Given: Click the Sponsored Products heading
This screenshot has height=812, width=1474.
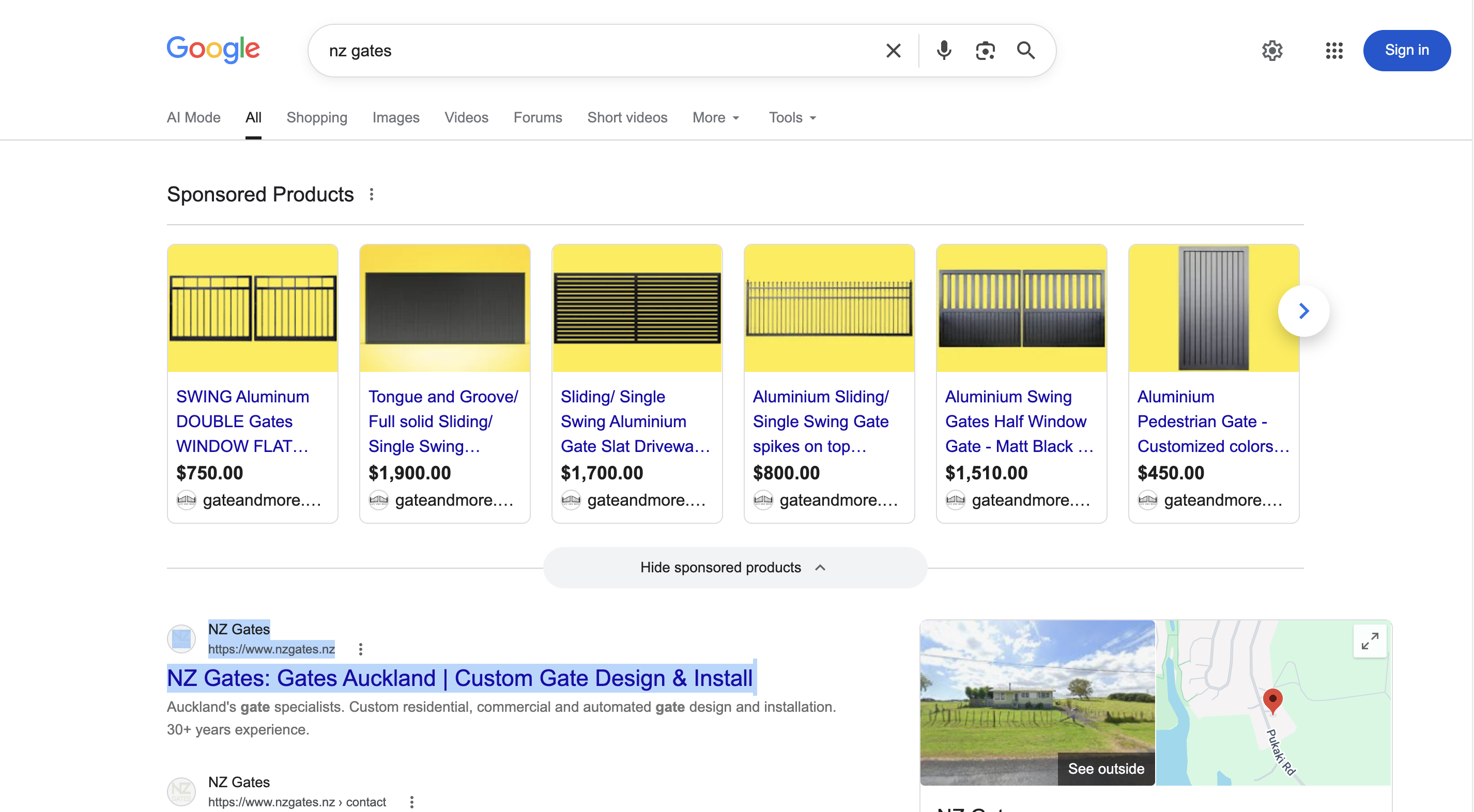Looking at the screenshot, I should (x=260, y=194).
